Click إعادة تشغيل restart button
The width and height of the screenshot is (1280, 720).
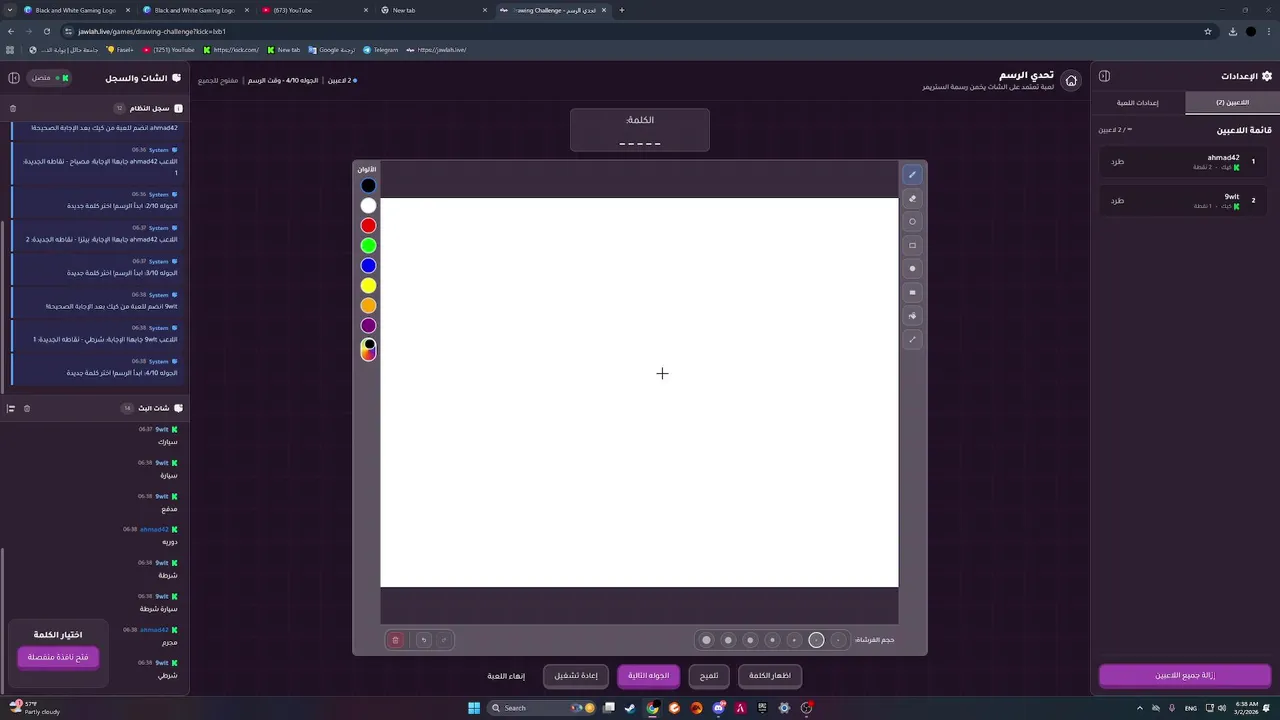(576, 676)
